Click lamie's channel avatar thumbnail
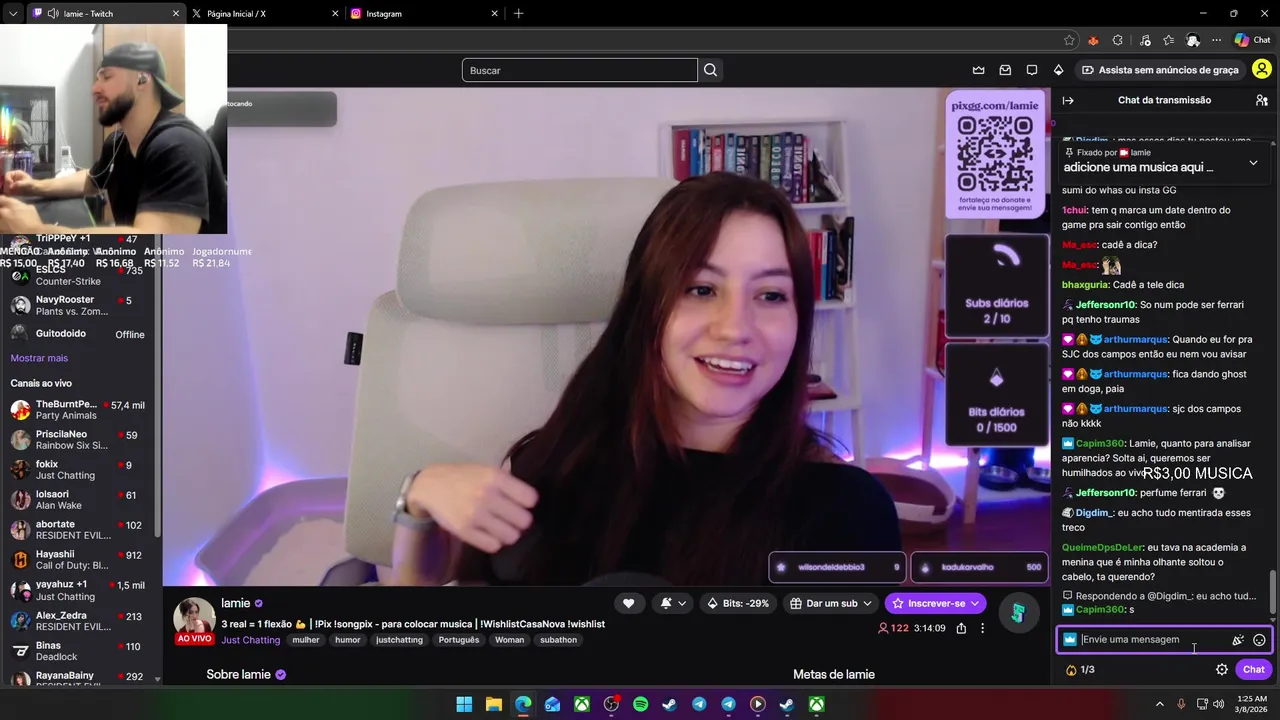Screen dimensions: 1280x720 [x=194, y=617]
